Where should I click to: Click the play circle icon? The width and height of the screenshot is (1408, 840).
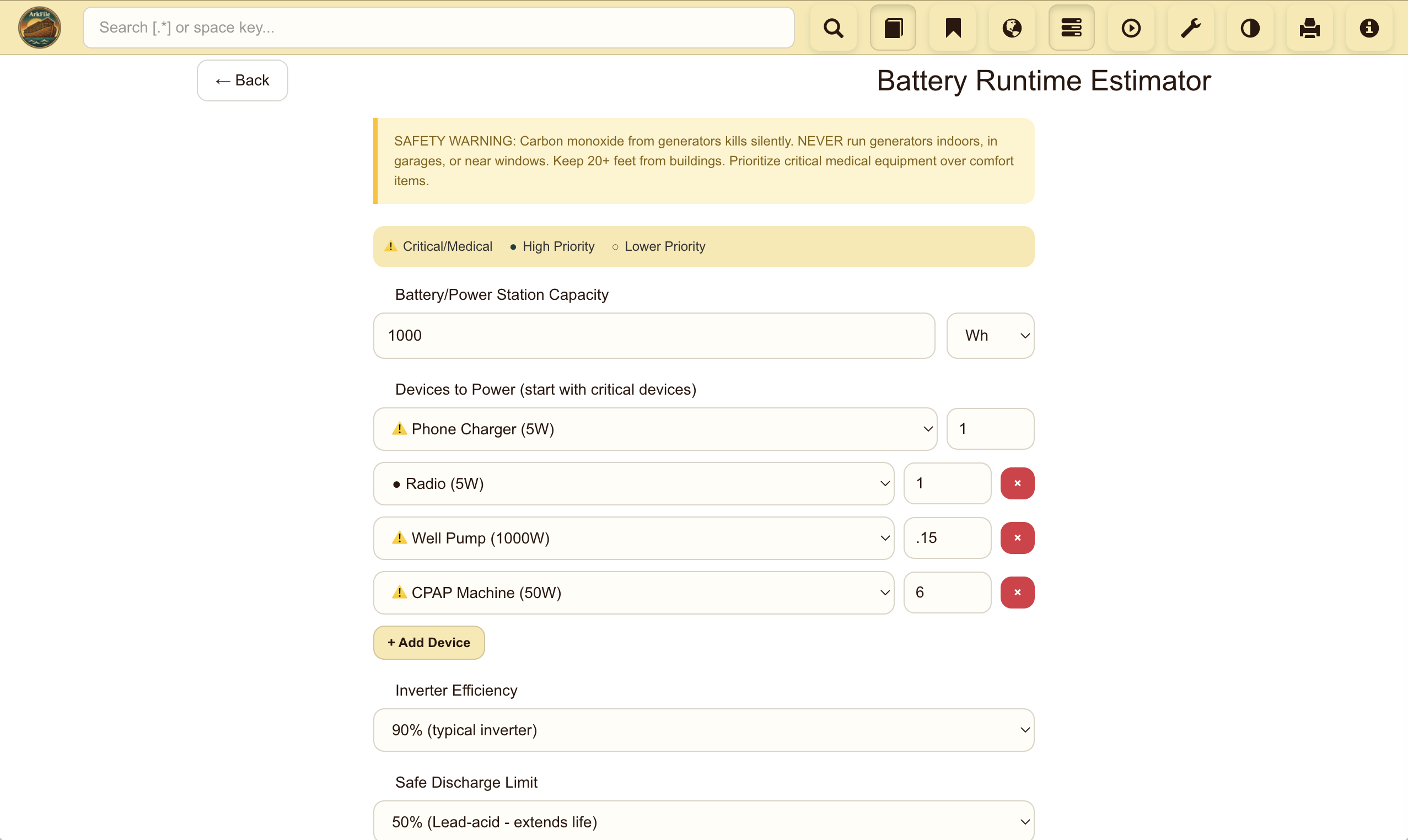tap(1131, 28)
